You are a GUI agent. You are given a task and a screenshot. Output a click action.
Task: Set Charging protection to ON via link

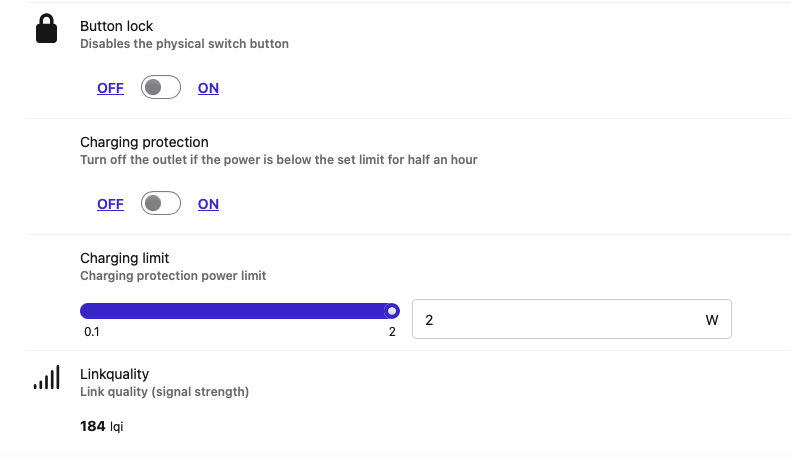click(x=208, y=204)
